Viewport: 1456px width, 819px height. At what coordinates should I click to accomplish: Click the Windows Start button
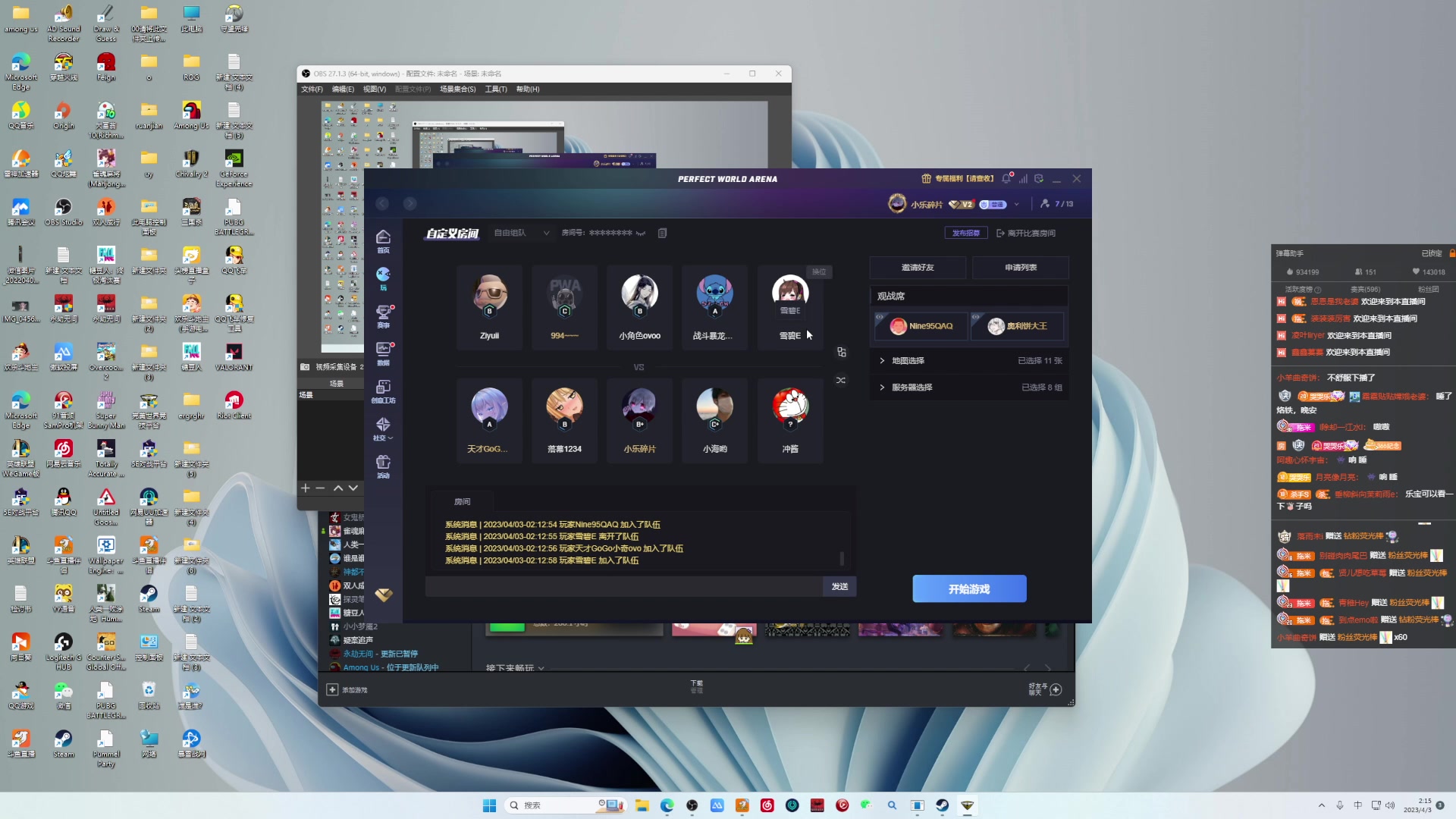[x=489, y=805]
